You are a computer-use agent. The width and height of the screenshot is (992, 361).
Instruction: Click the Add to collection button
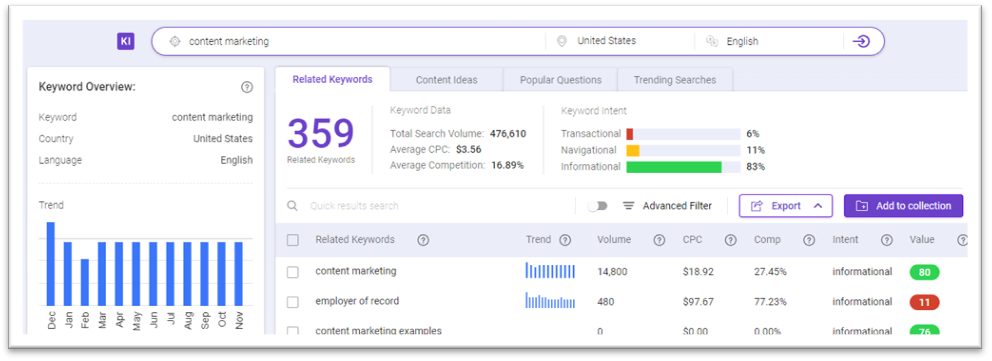click(903, 206)
